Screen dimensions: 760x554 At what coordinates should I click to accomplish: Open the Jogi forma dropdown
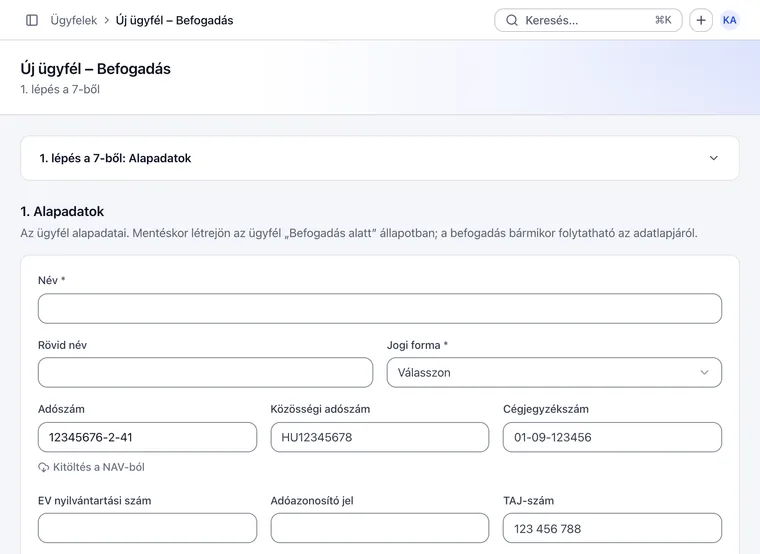(554, 372)
